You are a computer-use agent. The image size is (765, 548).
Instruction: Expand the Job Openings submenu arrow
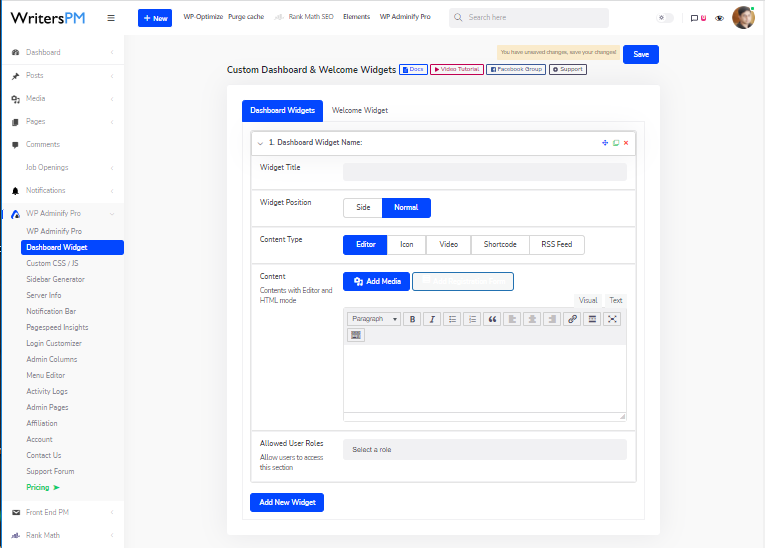112,168
